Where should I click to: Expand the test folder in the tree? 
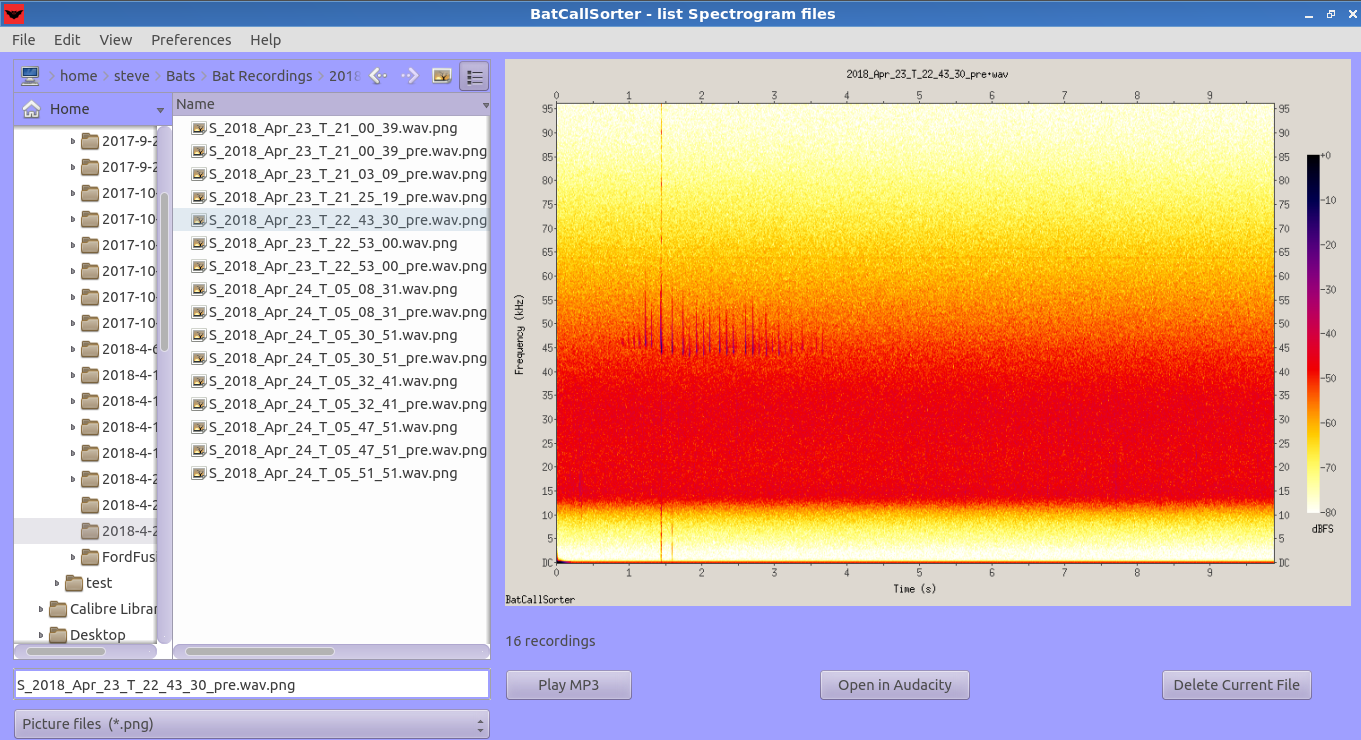click(x=56, y=582)
